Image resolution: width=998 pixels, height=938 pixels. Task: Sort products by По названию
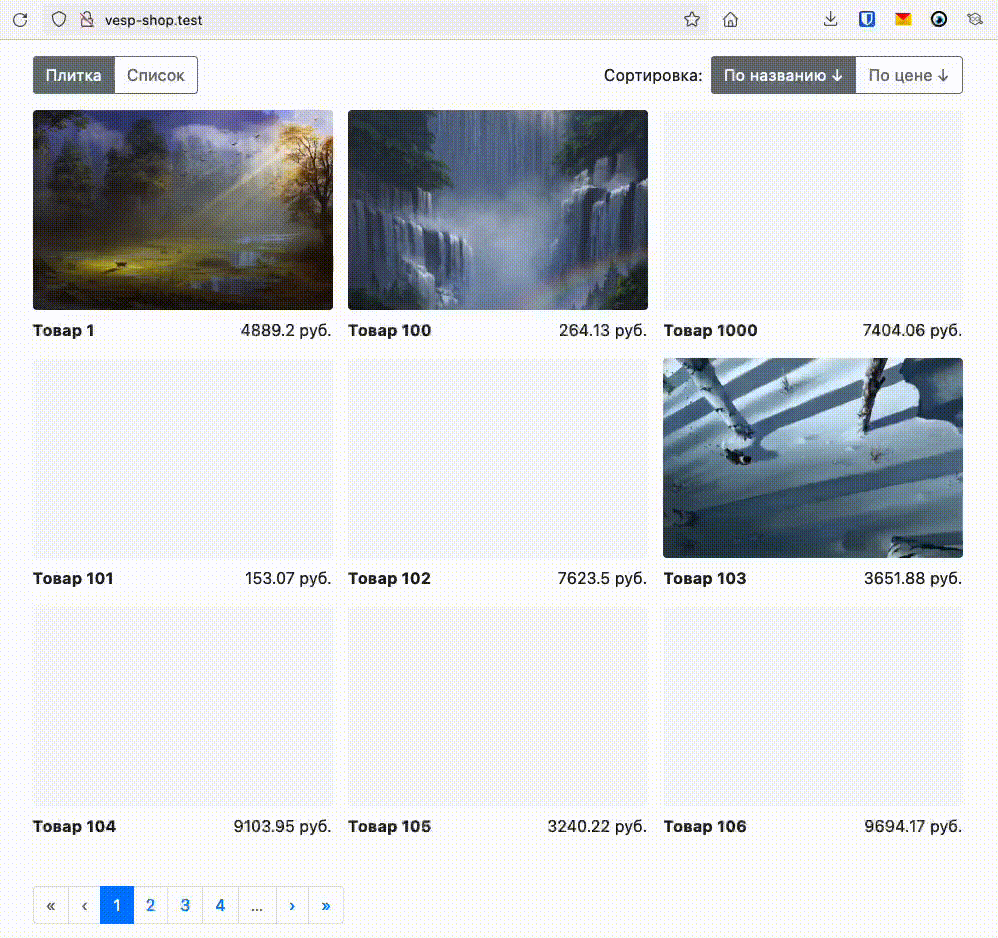click(x=783, y=75)
